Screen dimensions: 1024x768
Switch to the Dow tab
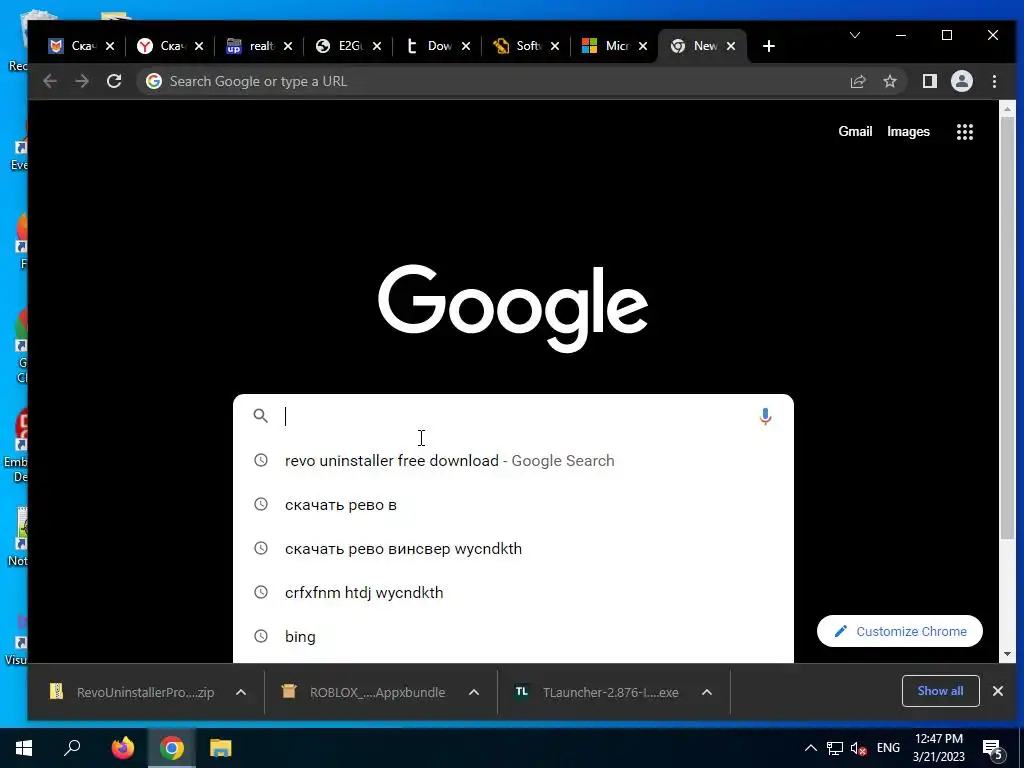tap(437, 46)
